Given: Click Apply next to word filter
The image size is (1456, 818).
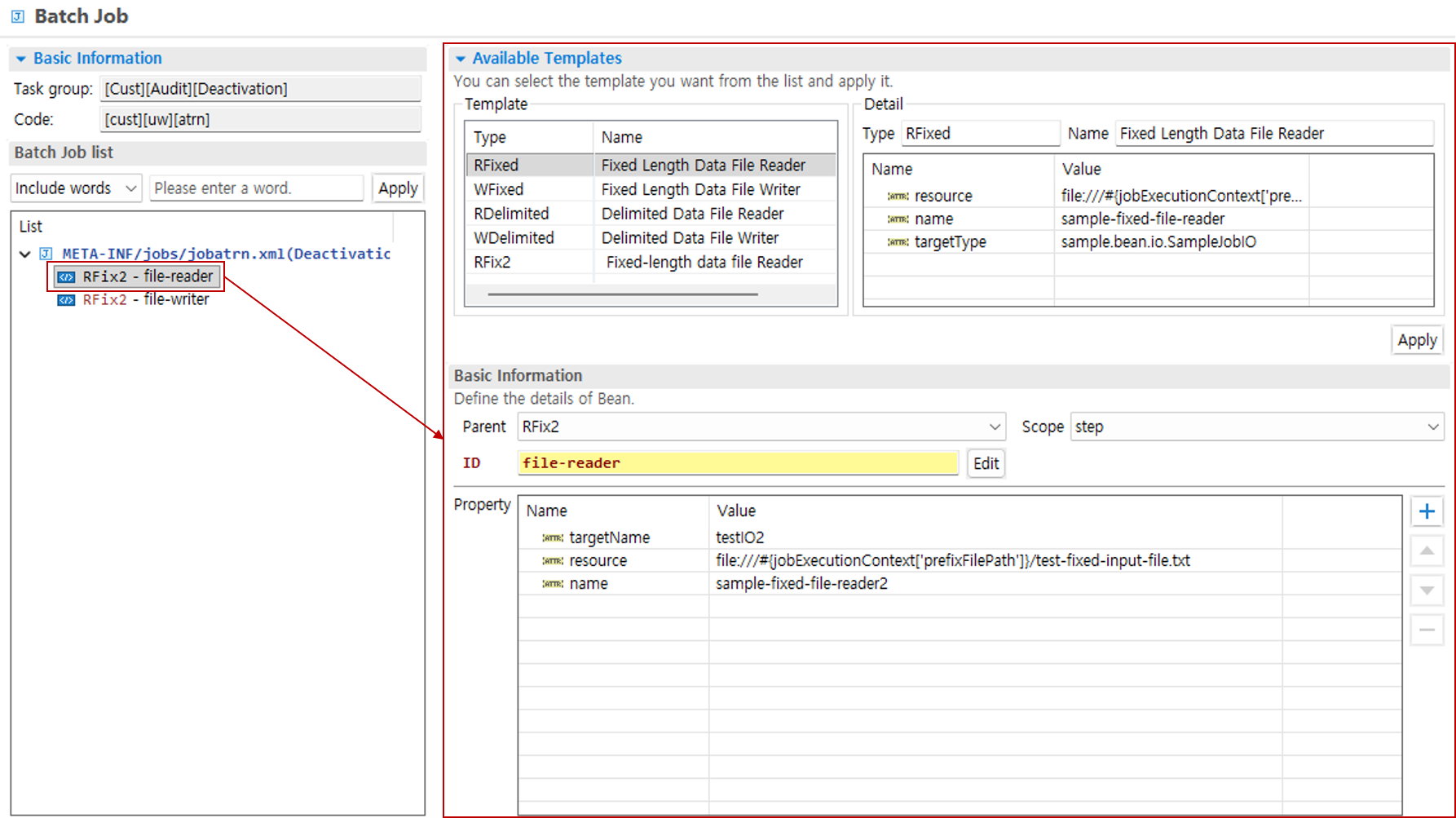Looking at the screenshot, I should coord(398,188).
